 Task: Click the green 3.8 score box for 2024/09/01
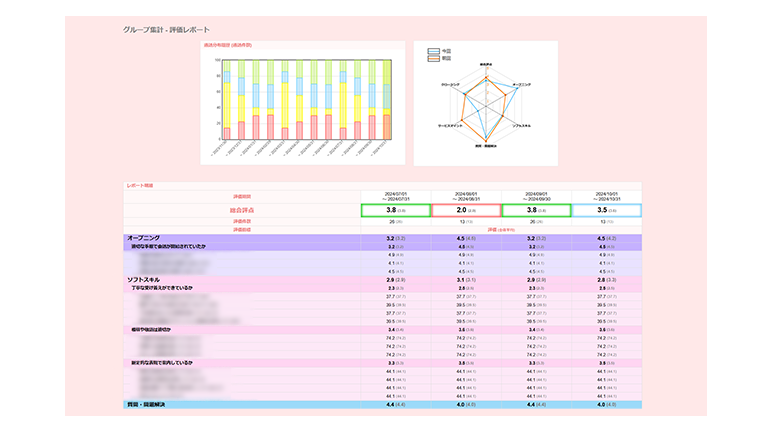pos(535,211)
